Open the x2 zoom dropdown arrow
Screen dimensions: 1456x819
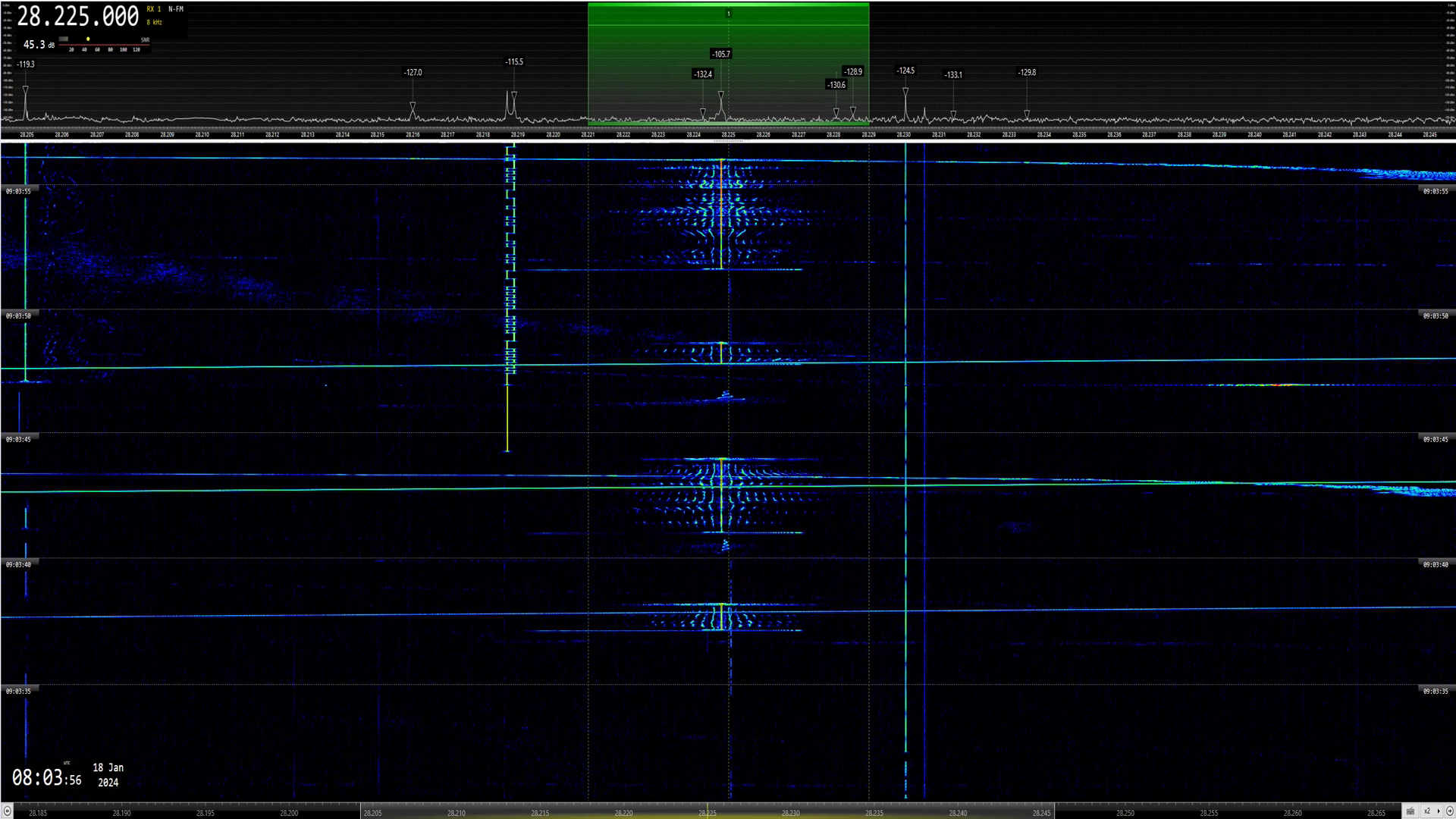pos(1438,811)
